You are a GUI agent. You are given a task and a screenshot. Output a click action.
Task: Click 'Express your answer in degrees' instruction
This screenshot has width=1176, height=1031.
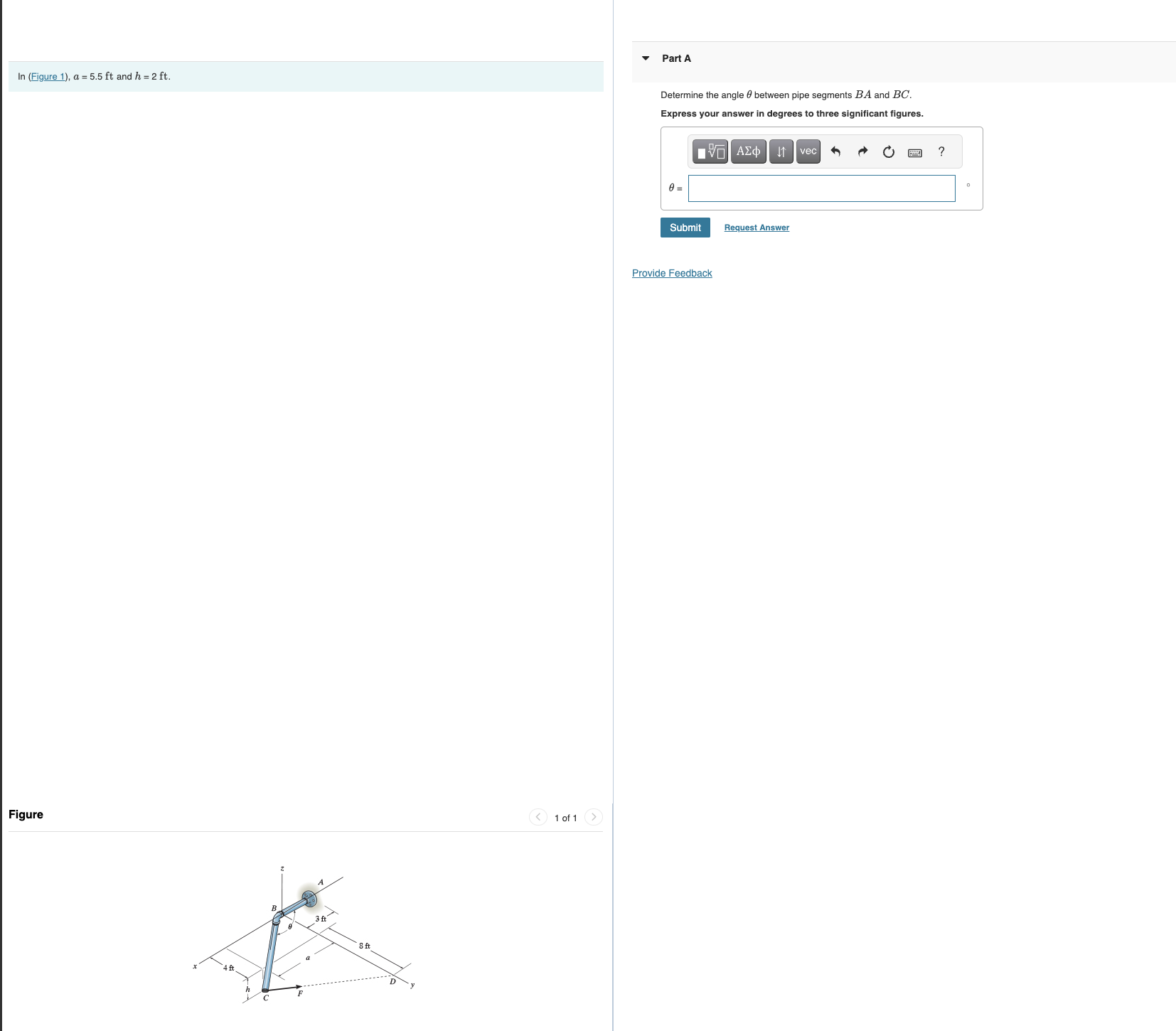click(x=792, y=114)
